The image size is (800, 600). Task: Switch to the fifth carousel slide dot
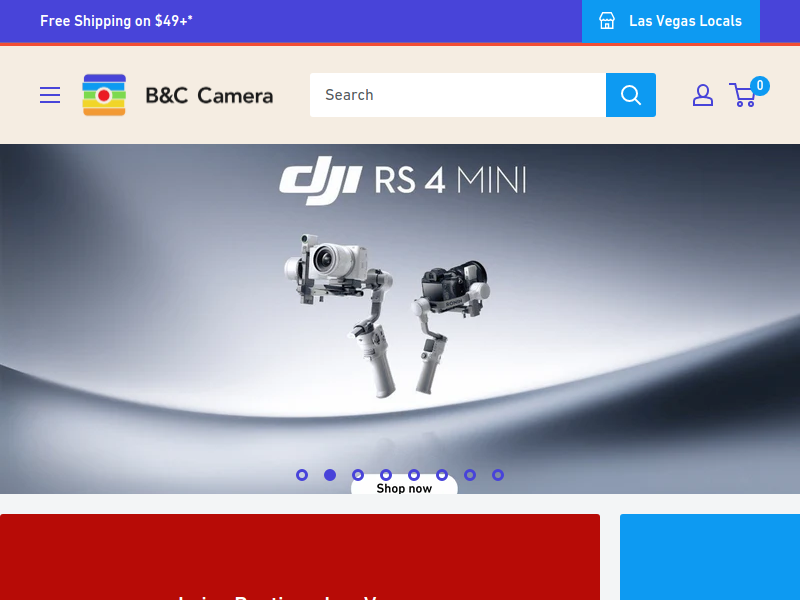[x=414, y=475]
